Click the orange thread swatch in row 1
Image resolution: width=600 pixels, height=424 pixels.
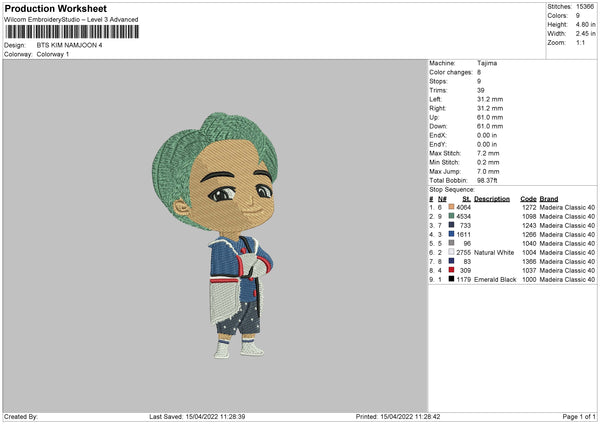point(451,207)
